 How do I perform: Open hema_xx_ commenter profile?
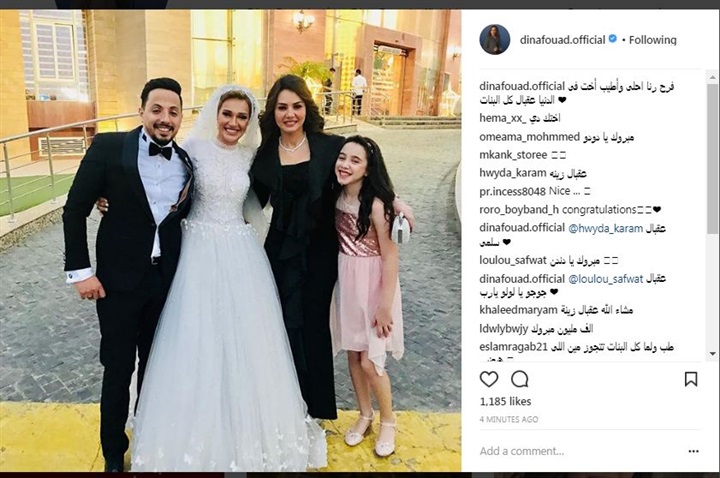[x=503, y=118]
